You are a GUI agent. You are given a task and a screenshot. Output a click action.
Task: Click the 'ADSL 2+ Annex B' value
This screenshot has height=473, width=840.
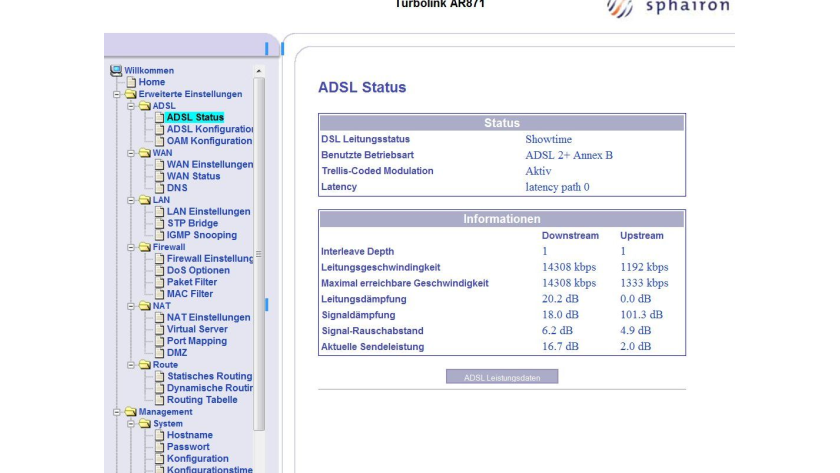pos(568,155)
